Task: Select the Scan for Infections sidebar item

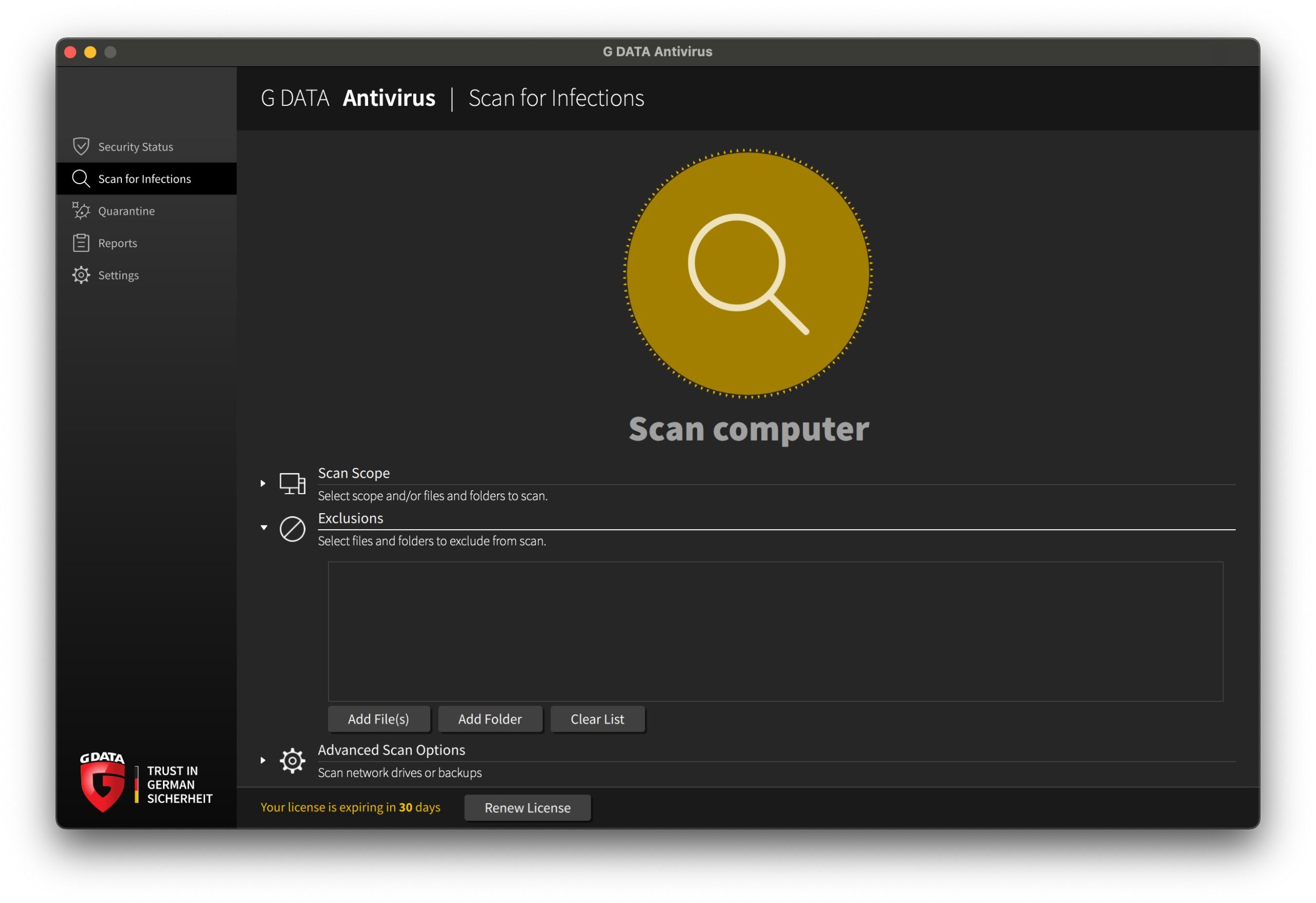Action: (147, 178)
